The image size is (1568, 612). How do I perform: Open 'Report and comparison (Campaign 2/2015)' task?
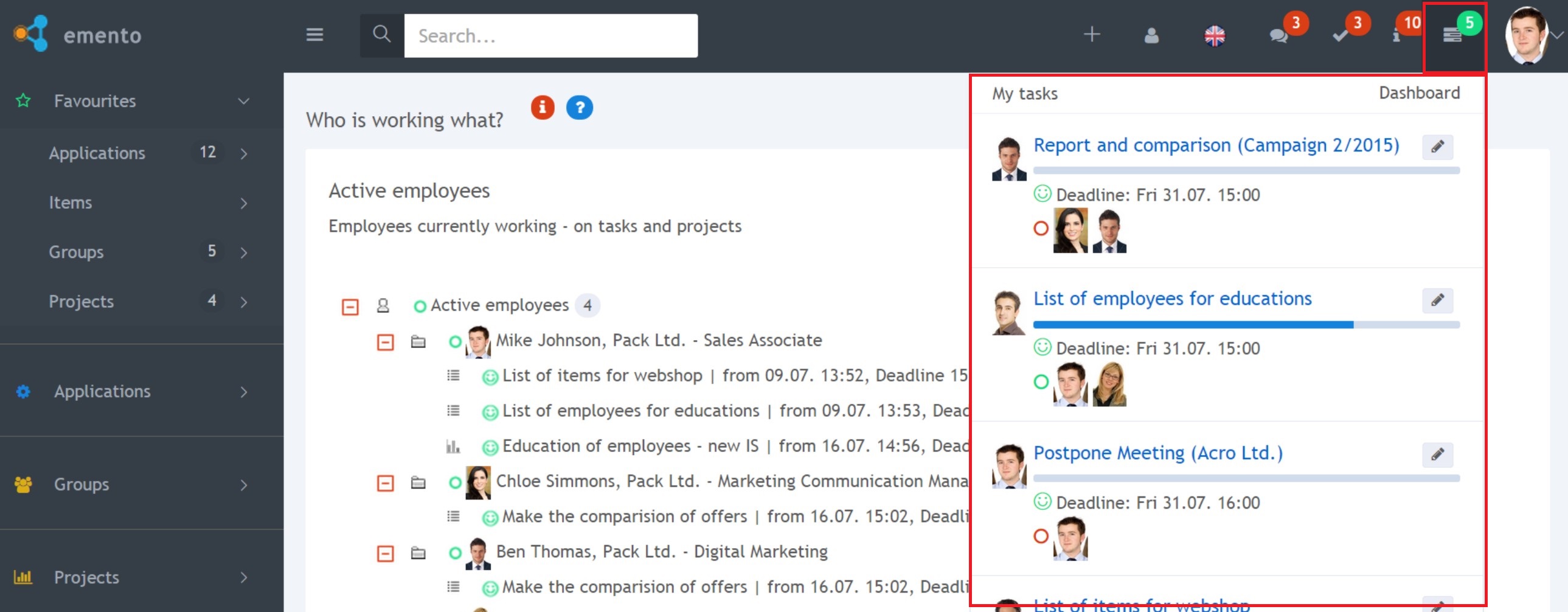(x=1216, y=145)
